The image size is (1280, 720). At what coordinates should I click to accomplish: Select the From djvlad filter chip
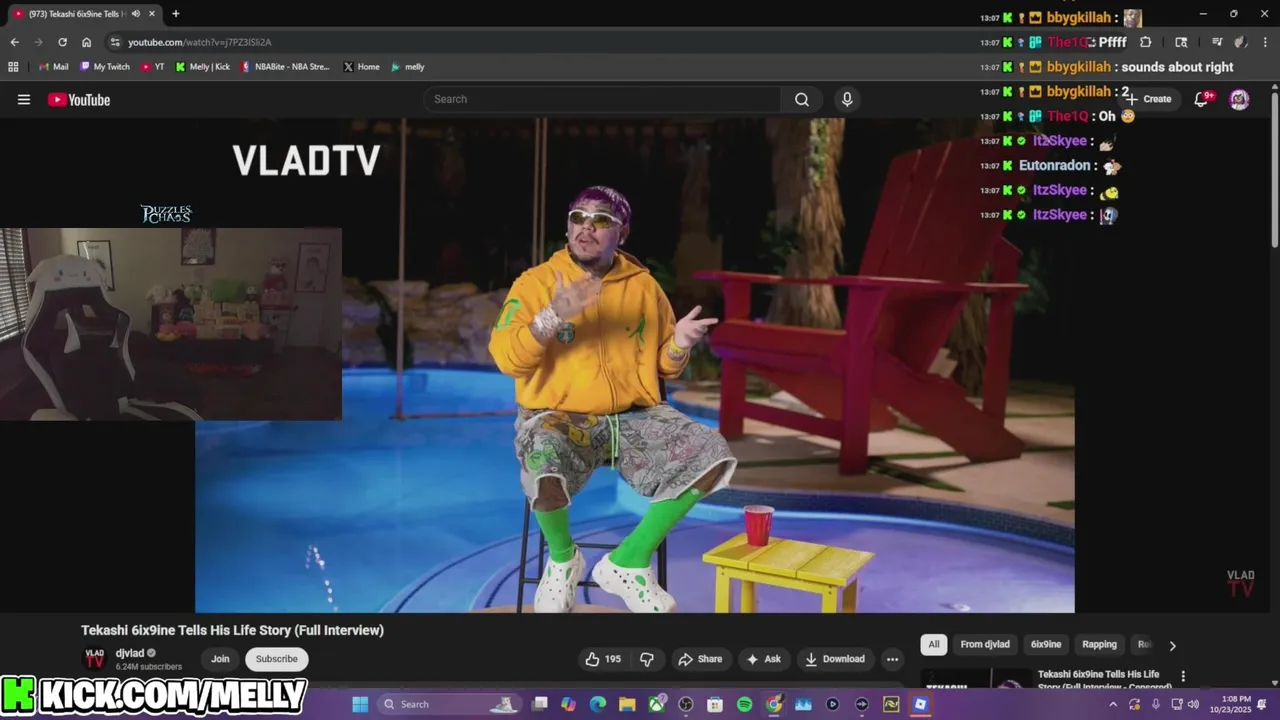coord(985,645)
